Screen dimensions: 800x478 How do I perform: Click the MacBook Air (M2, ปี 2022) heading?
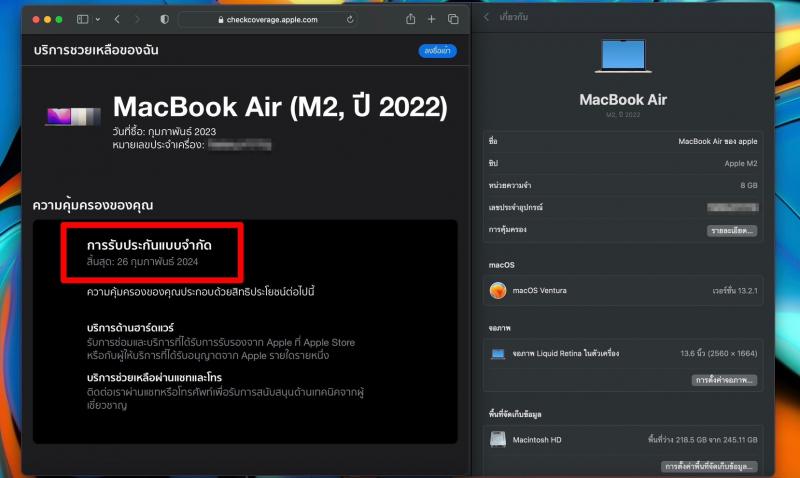coord(280,106)
